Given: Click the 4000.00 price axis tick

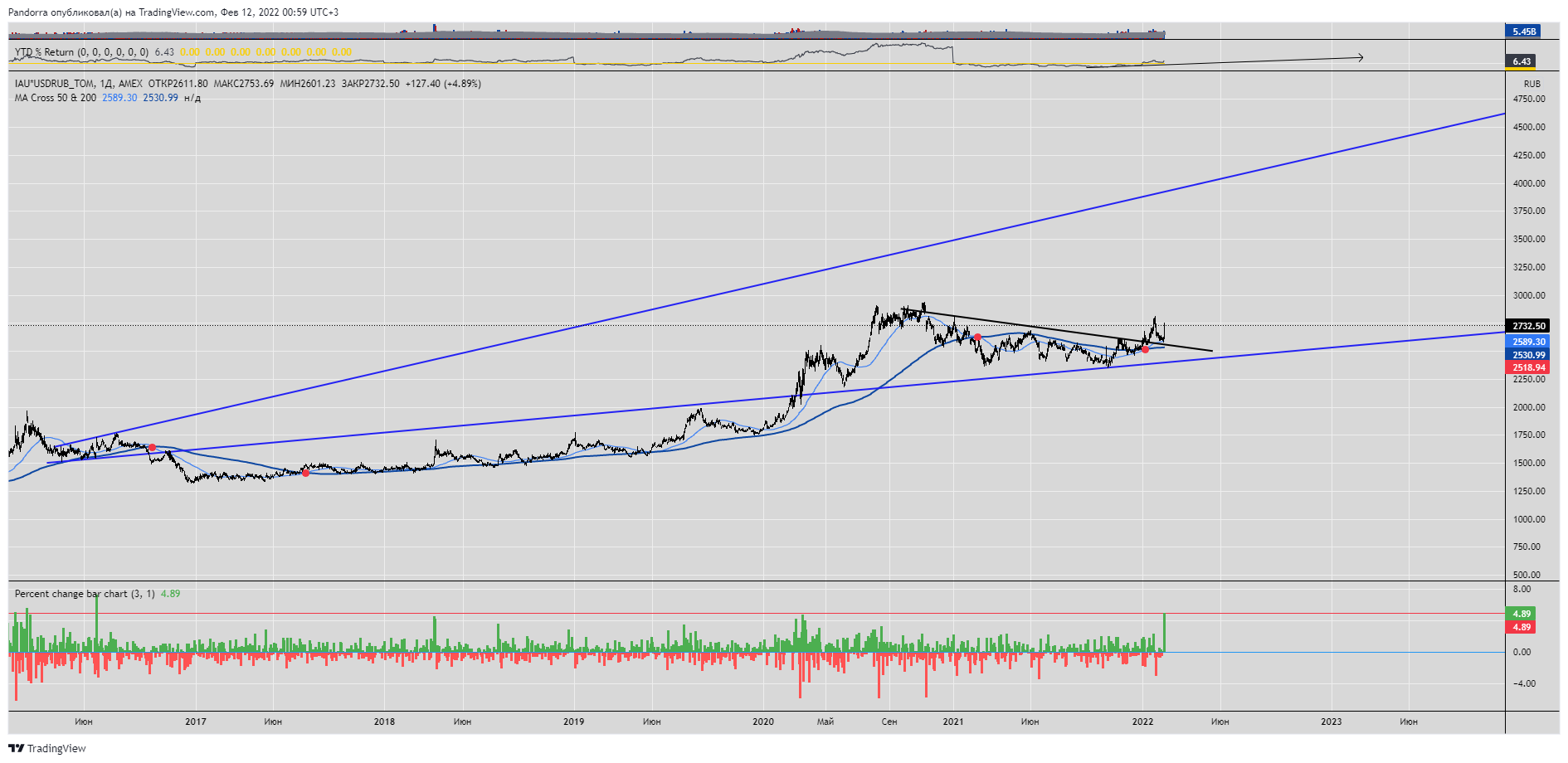Looking at the screenshot, I should [1529, 183].
